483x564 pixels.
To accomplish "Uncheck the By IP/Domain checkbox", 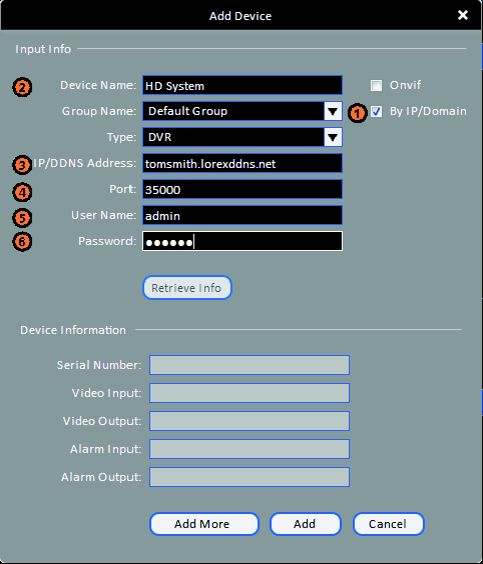I will click(376, 111).
